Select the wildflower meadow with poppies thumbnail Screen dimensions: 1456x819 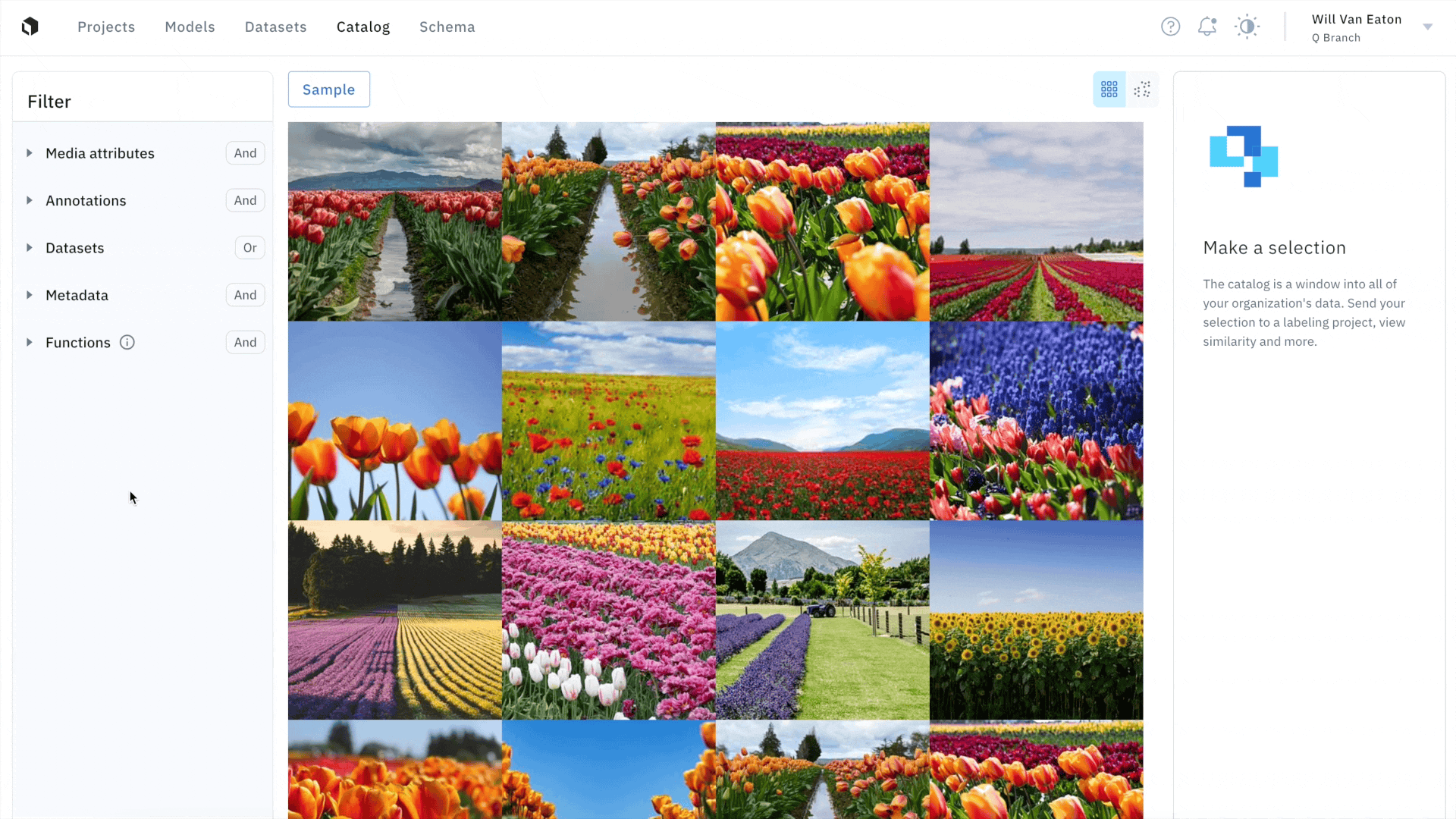[x=608, y=421]
